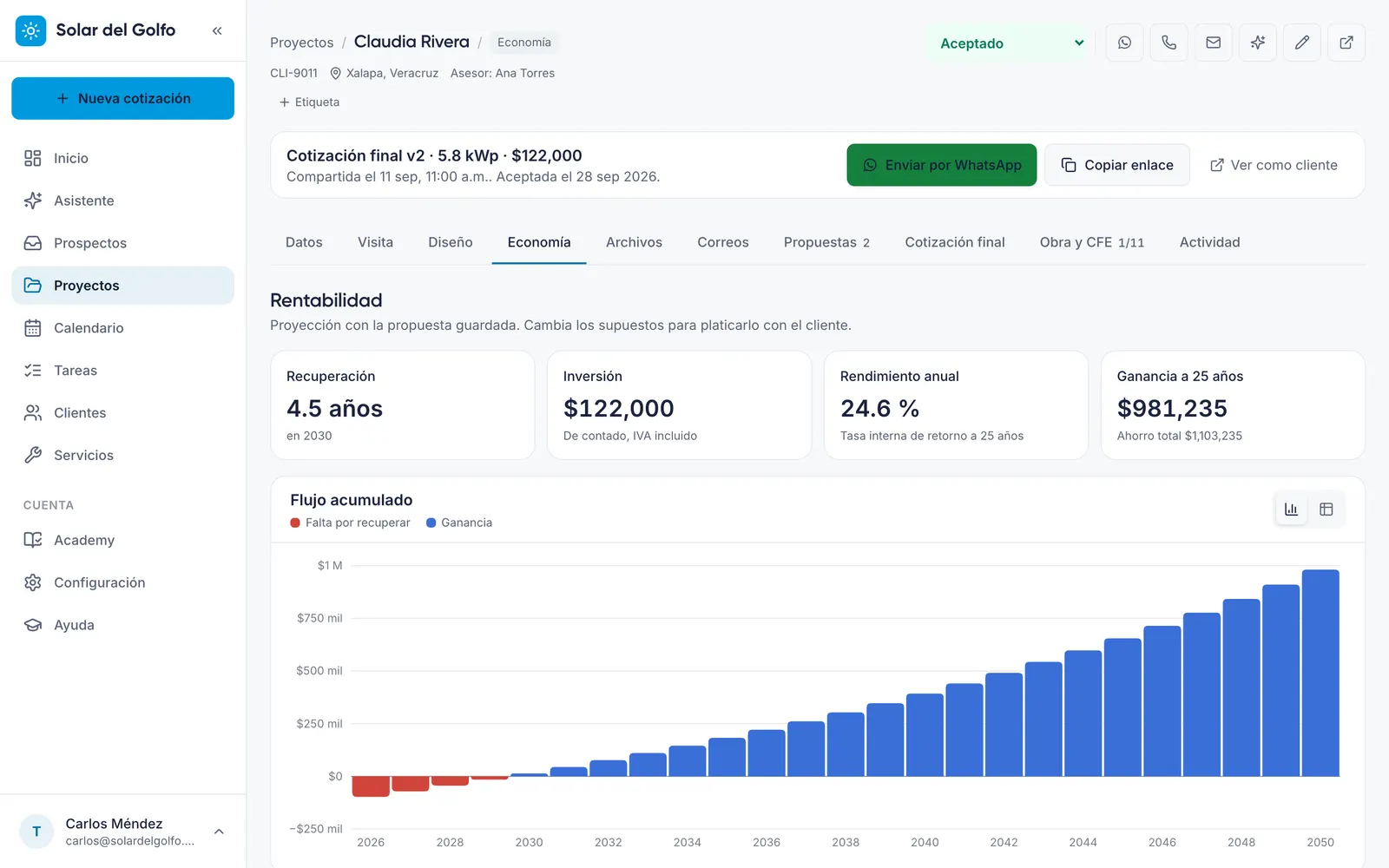The height and width of the screenshot is (868, 1389).
Task: Switch to table view of cash flow
Action: coord(1326,510)
